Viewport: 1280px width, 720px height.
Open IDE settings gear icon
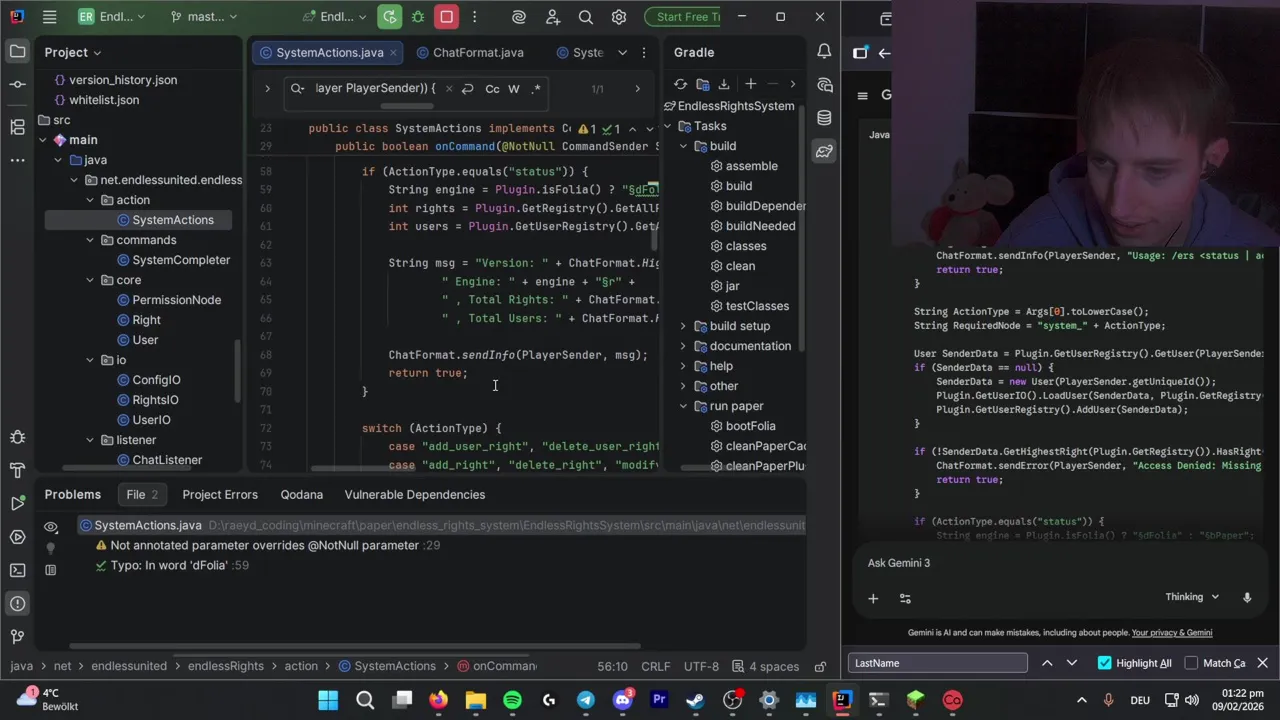619,17
